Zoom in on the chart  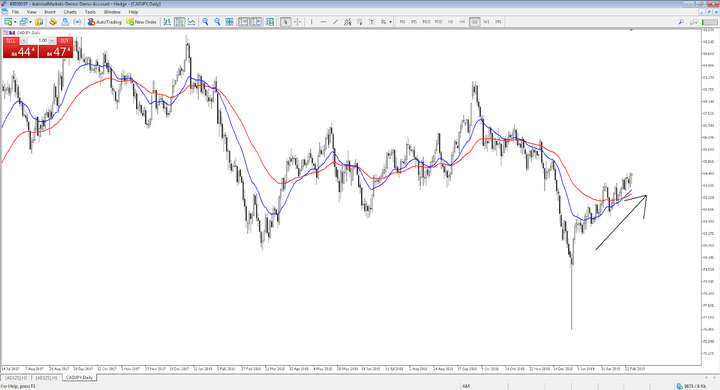pyautogui.click(x=205, y=22)
